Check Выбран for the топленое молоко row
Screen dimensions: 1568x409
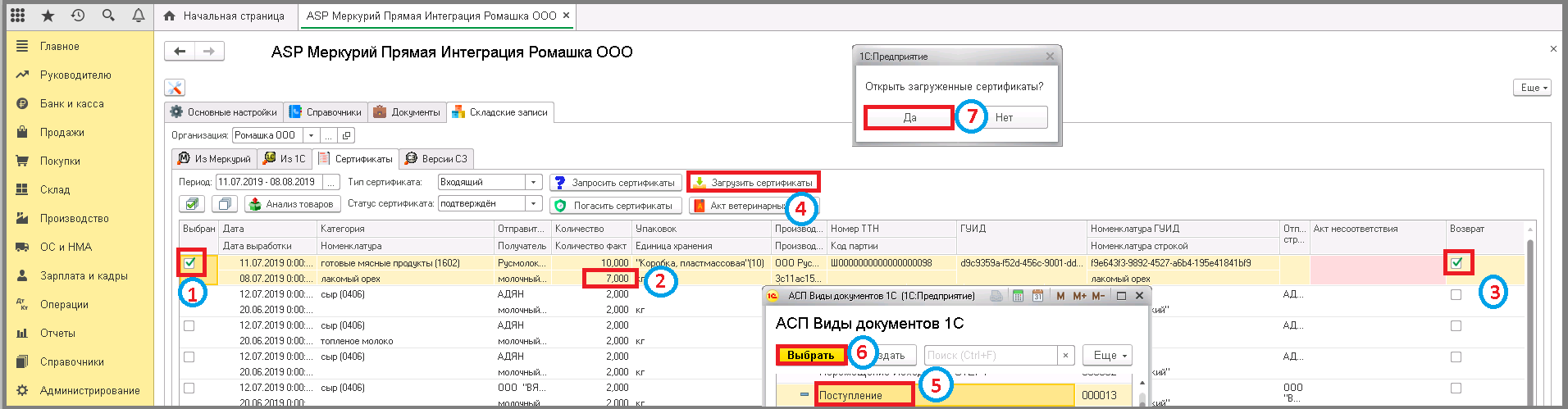pyautogui.click(x=189, y=325)
